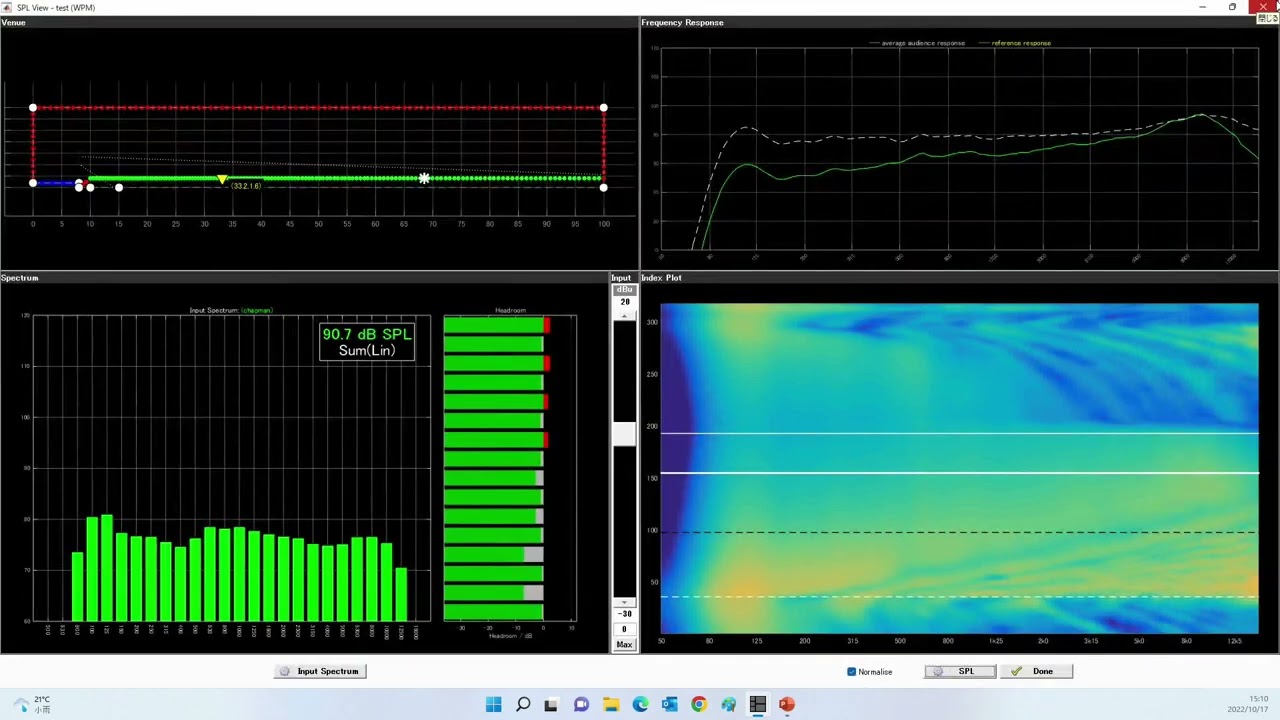Screen dimensions: 1280x720
Task: Click the average audience response legend entry
Action: (917, 43)
